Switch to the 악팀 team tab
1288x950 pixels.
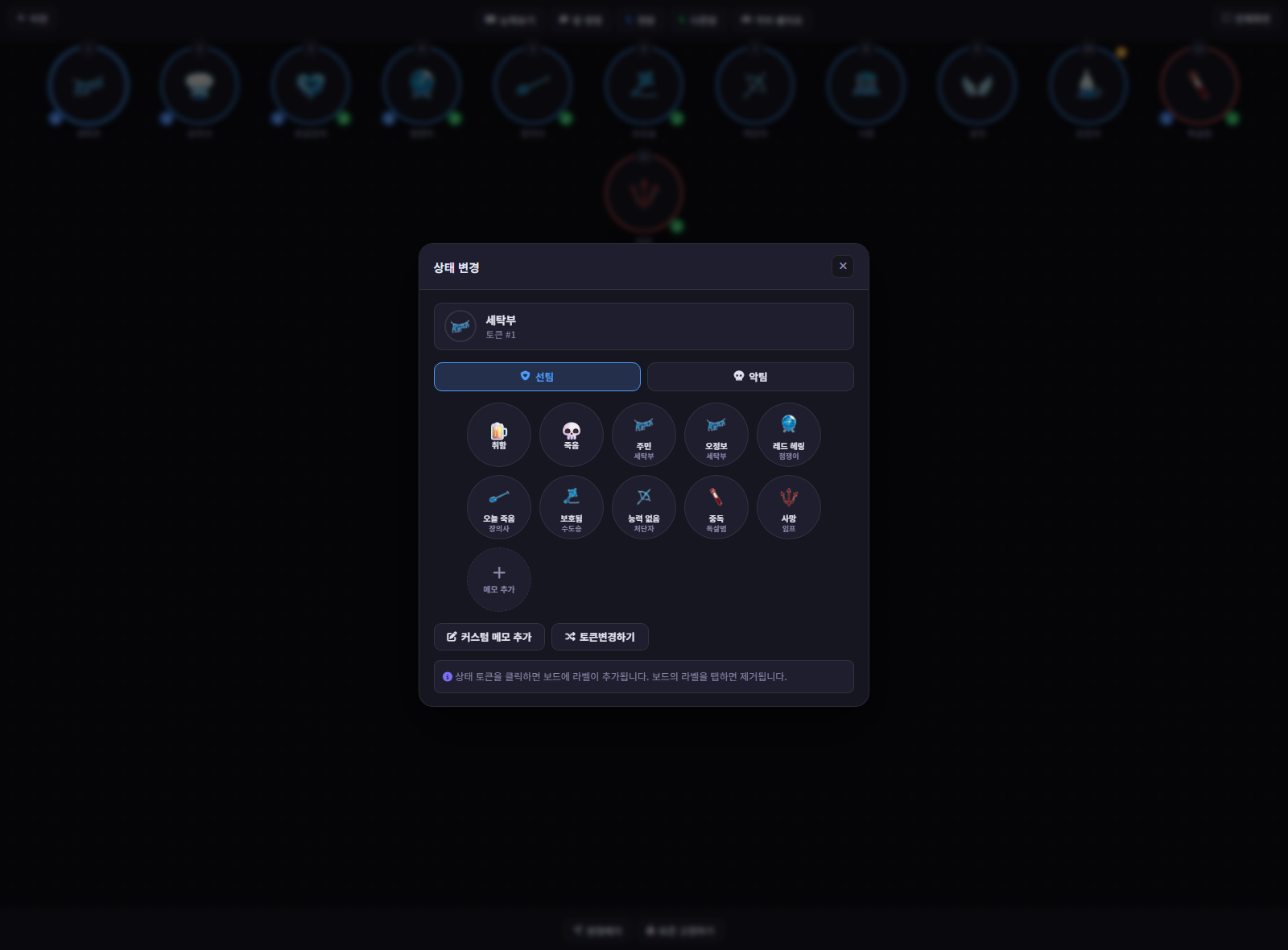750,377
